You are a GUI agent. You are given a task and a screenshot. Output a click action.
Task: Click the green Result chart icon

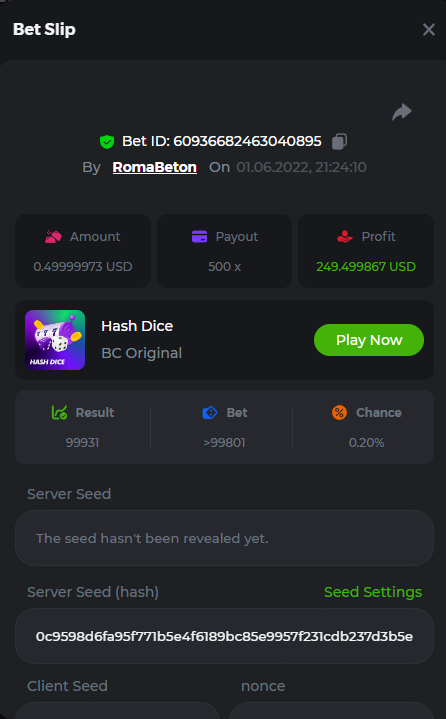point(60,413)
